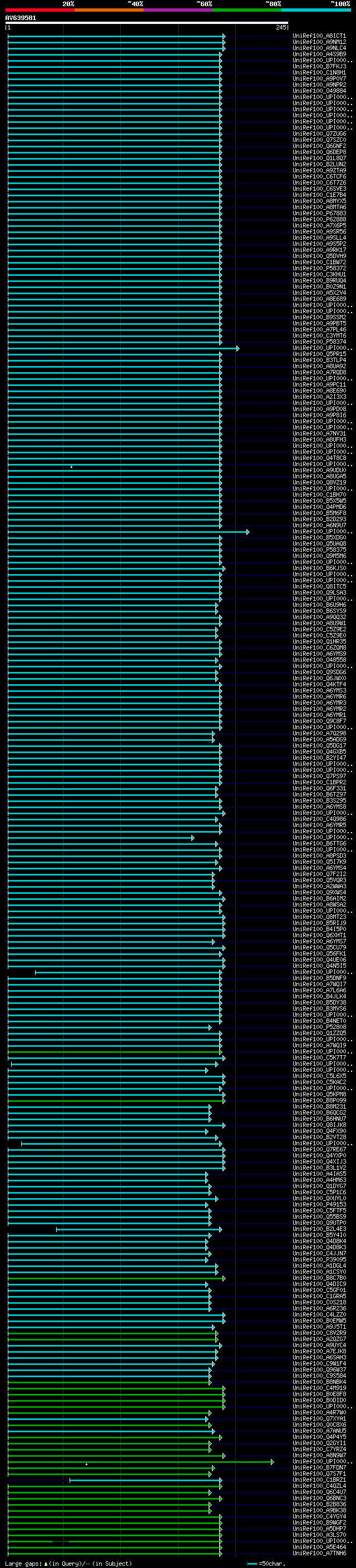This screenshot has width=356, height=1568.
Task: Select the UniRef100_C6TCF6 label
Action: pos(319,176)
